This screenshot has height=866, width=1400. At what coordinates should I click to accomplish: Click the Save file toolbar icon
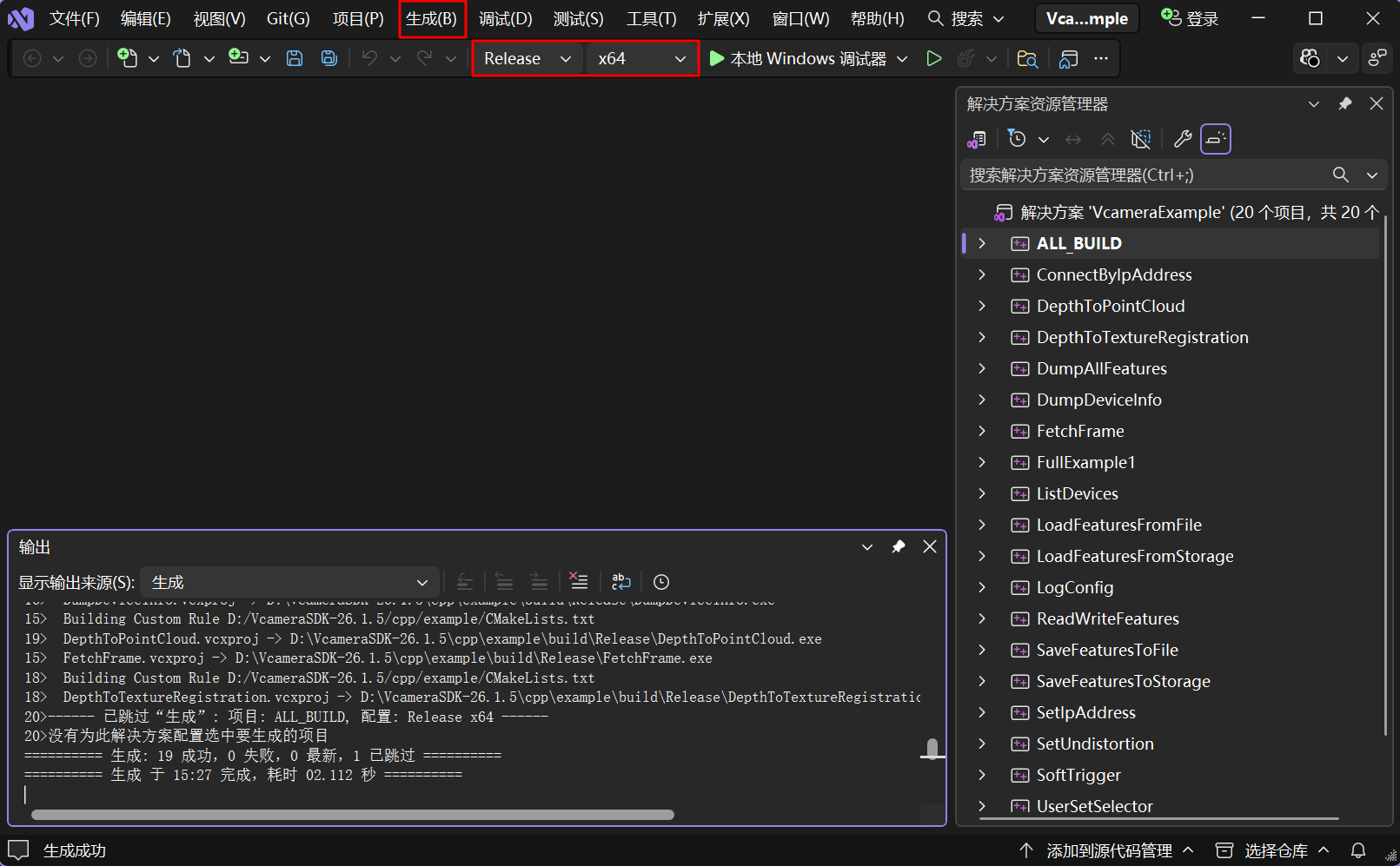[x=295, y=58]
